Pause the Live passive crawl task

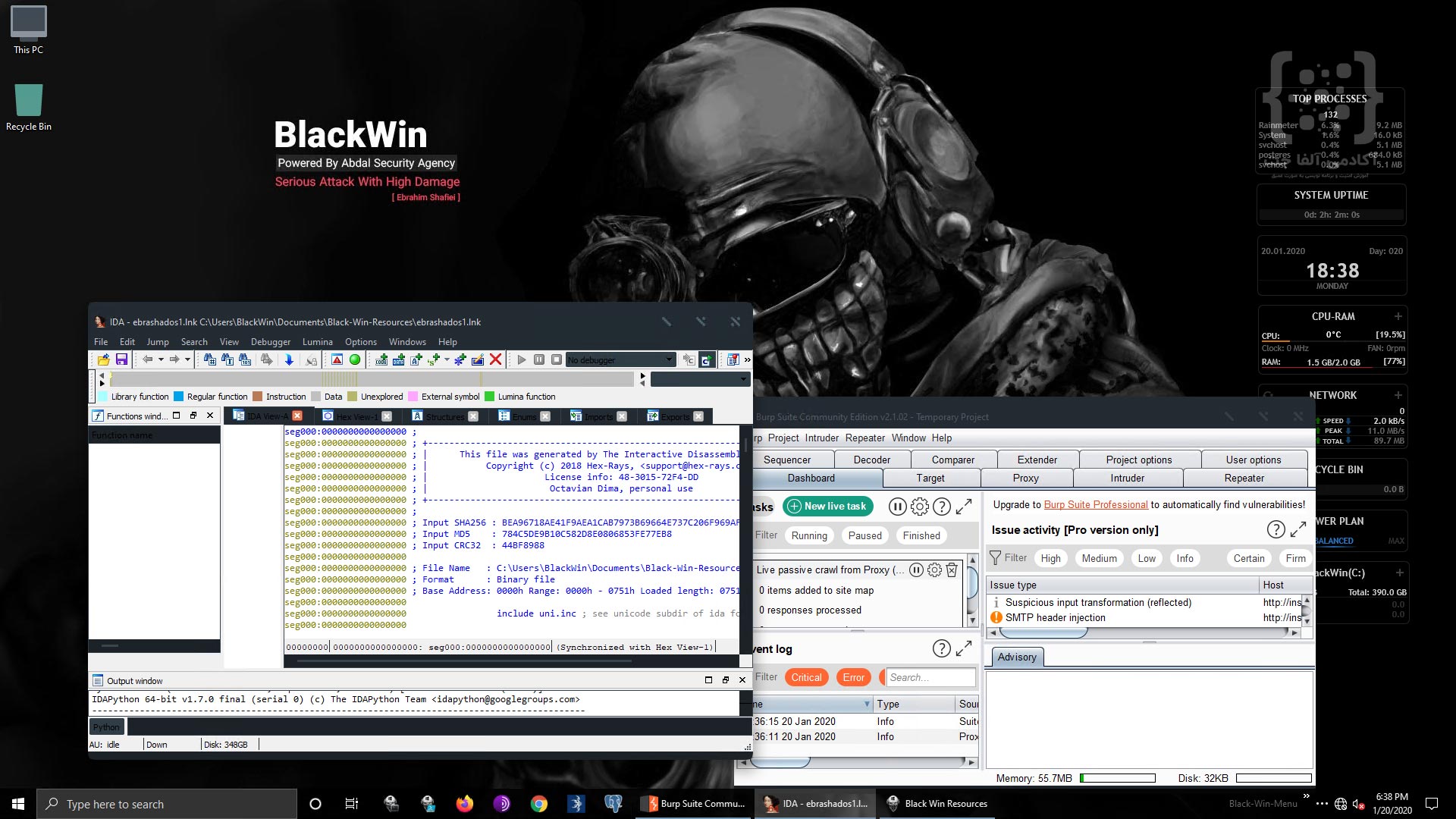click(916, 570)
